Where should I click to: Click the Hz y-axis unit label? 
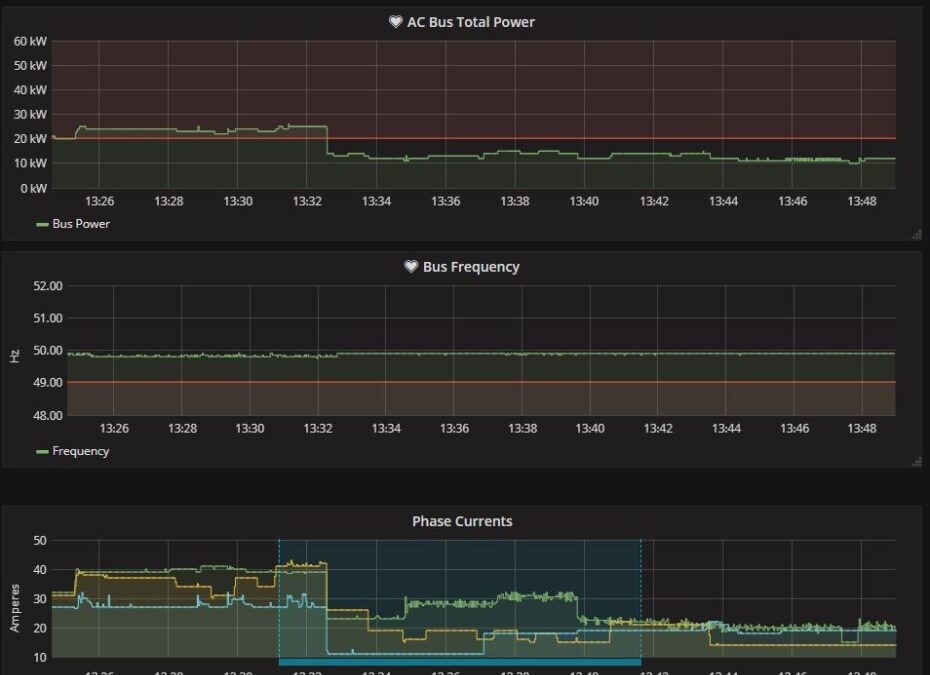point(15,356)
